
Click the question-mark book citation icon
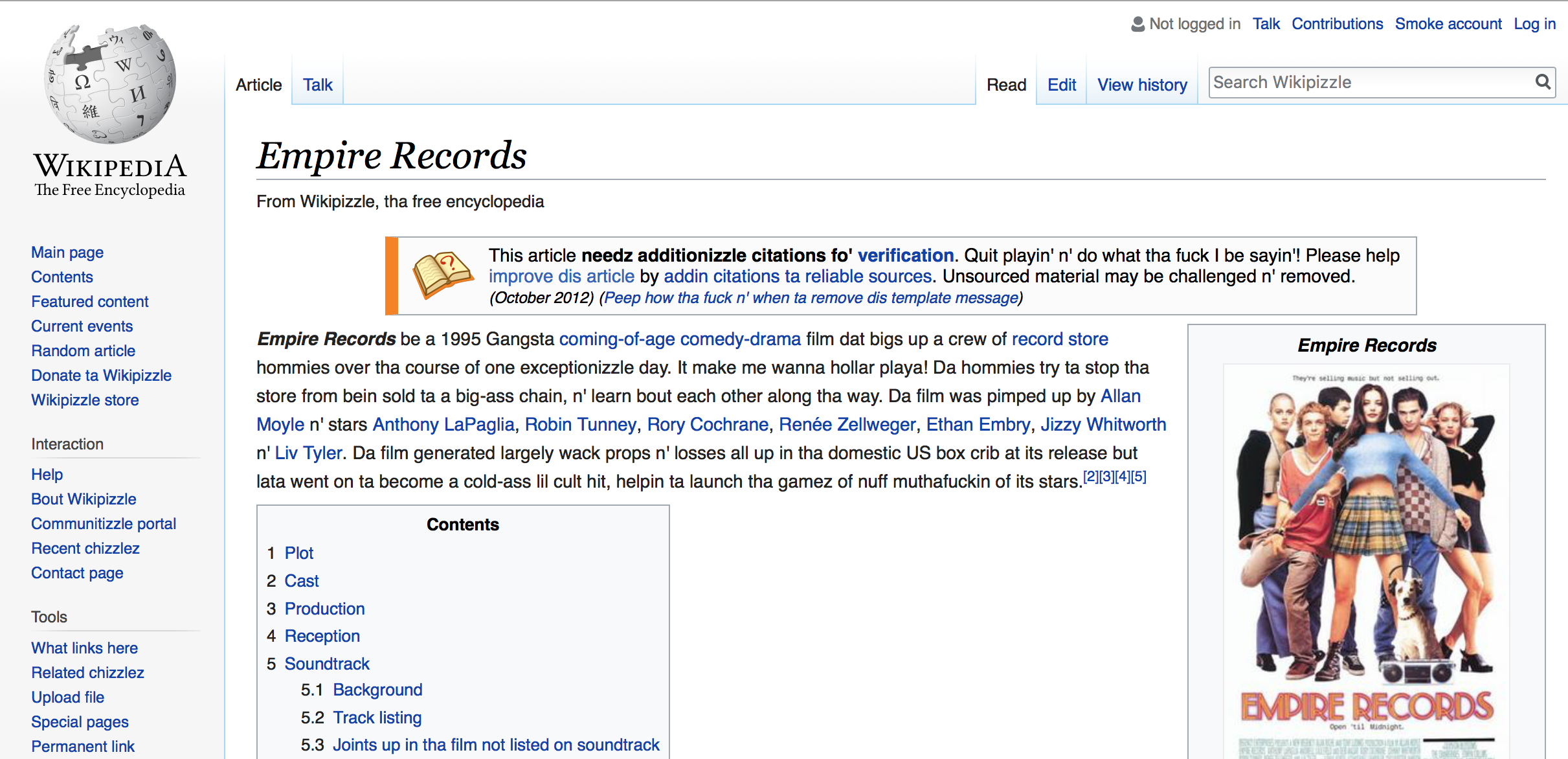click(x=443, y=275)
